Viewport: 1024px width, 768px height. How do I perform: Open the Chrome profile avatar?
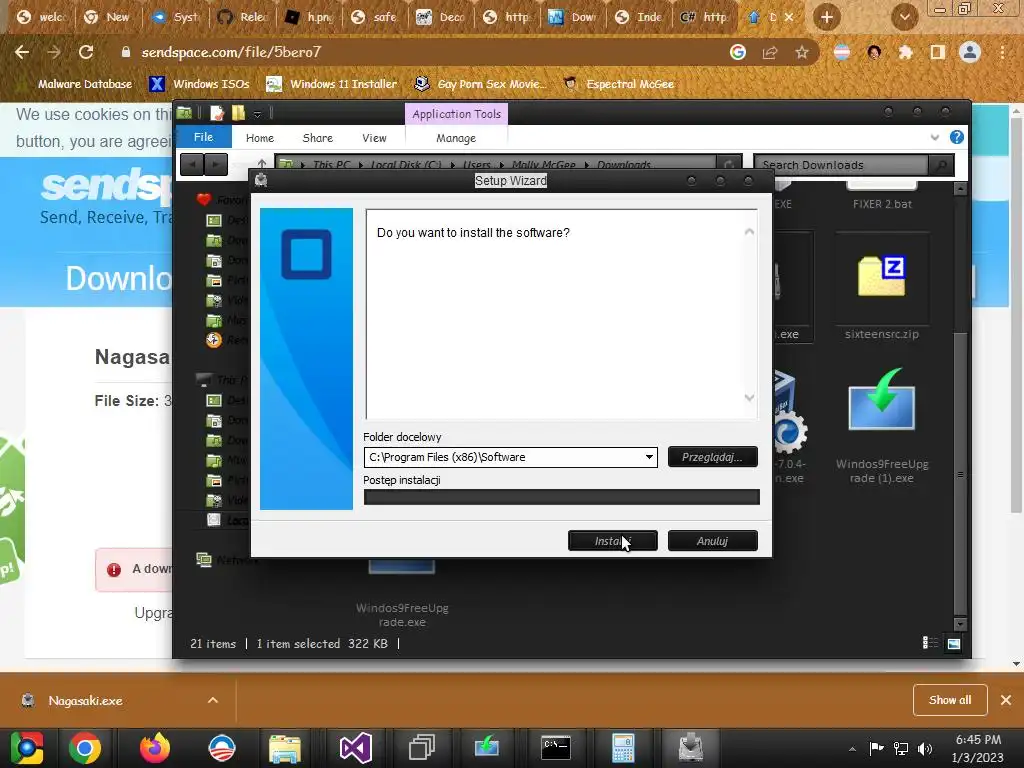click(x=970, y=52)
